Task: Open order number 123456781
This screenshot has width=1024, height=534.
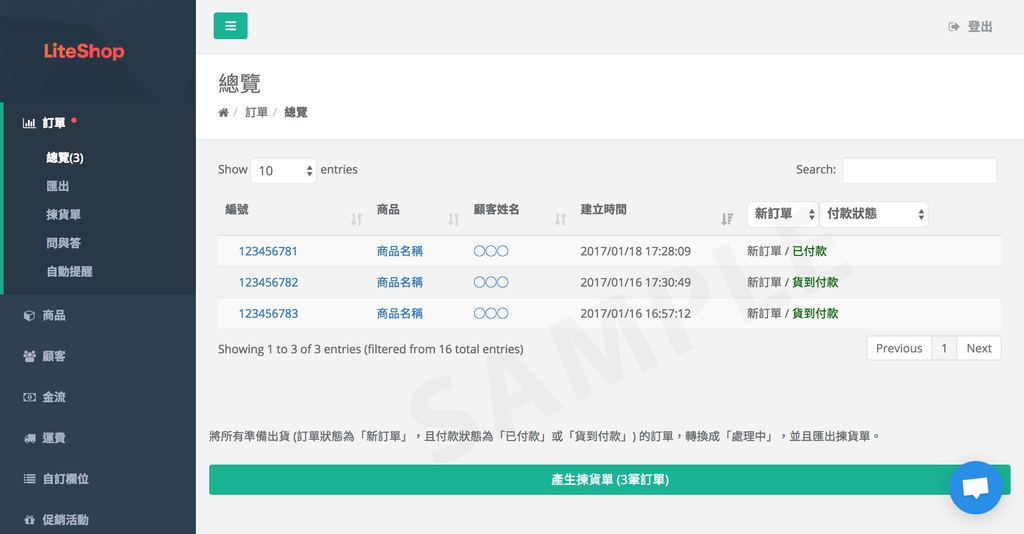Action: tap(268, 251)
